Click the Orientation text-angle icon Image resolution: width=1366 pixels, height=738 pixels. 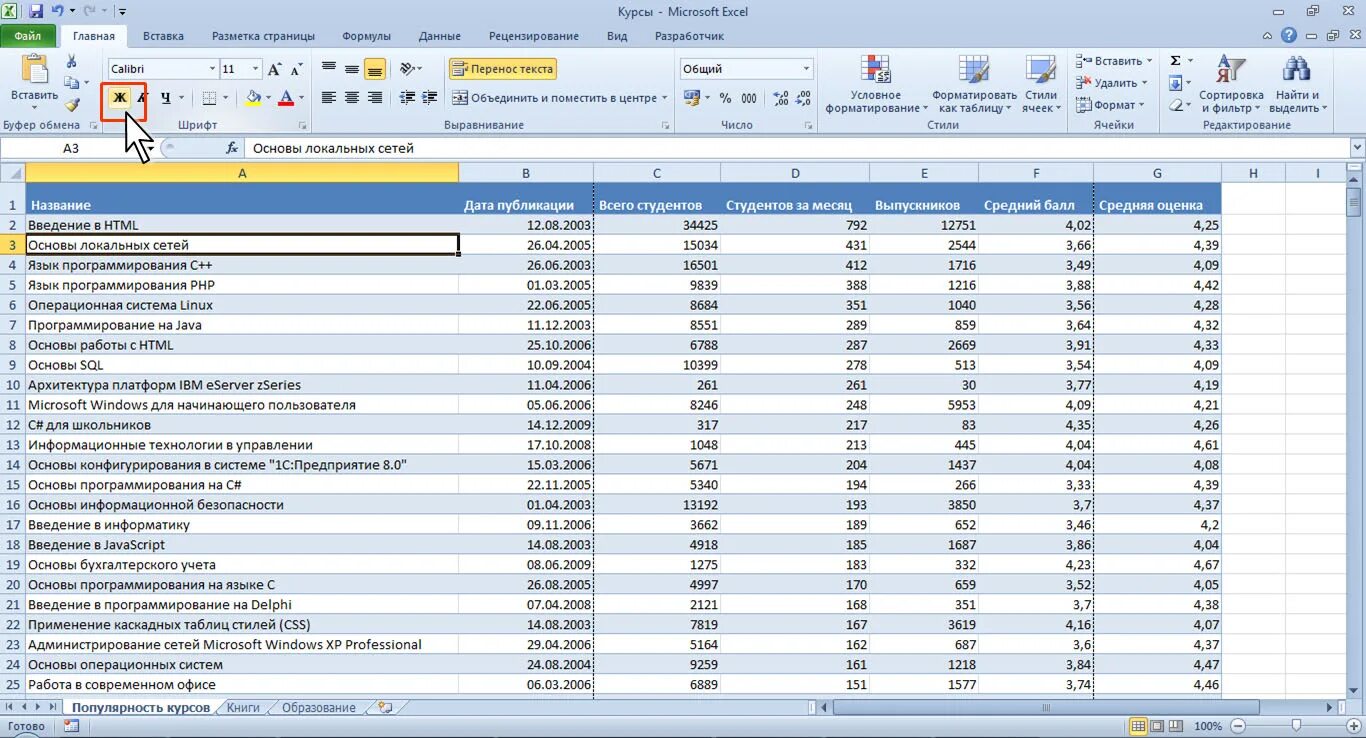coord(406,69)
